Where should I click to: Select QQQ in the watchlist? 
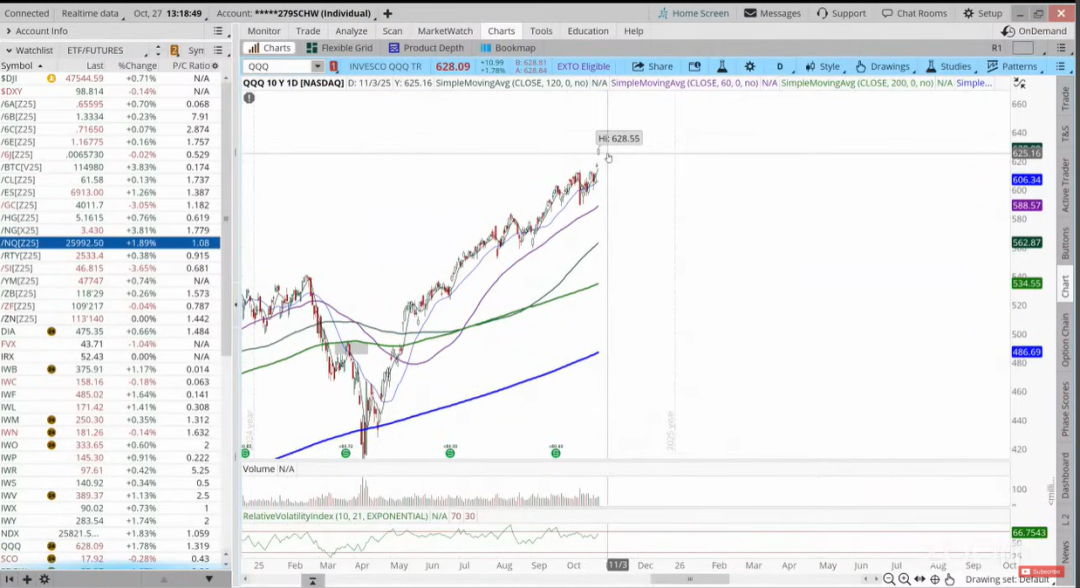110,546
